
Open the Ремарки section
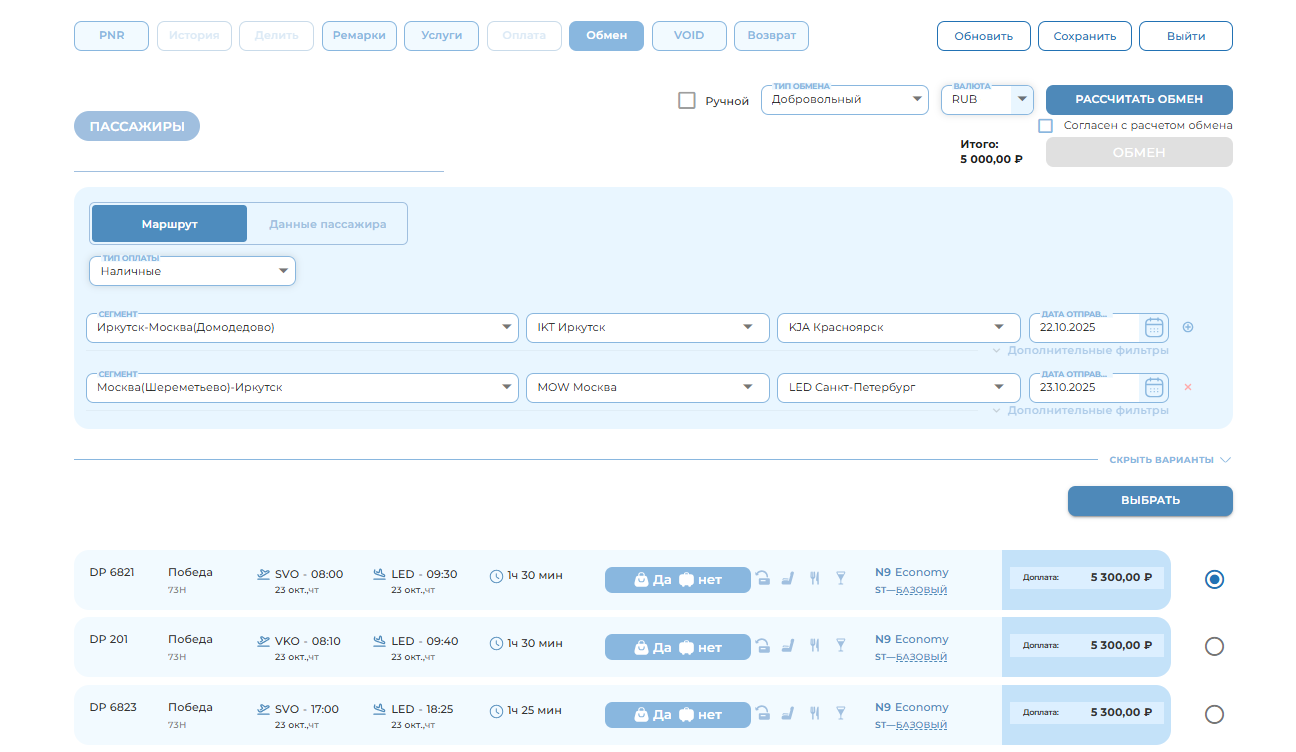(359, 35)
